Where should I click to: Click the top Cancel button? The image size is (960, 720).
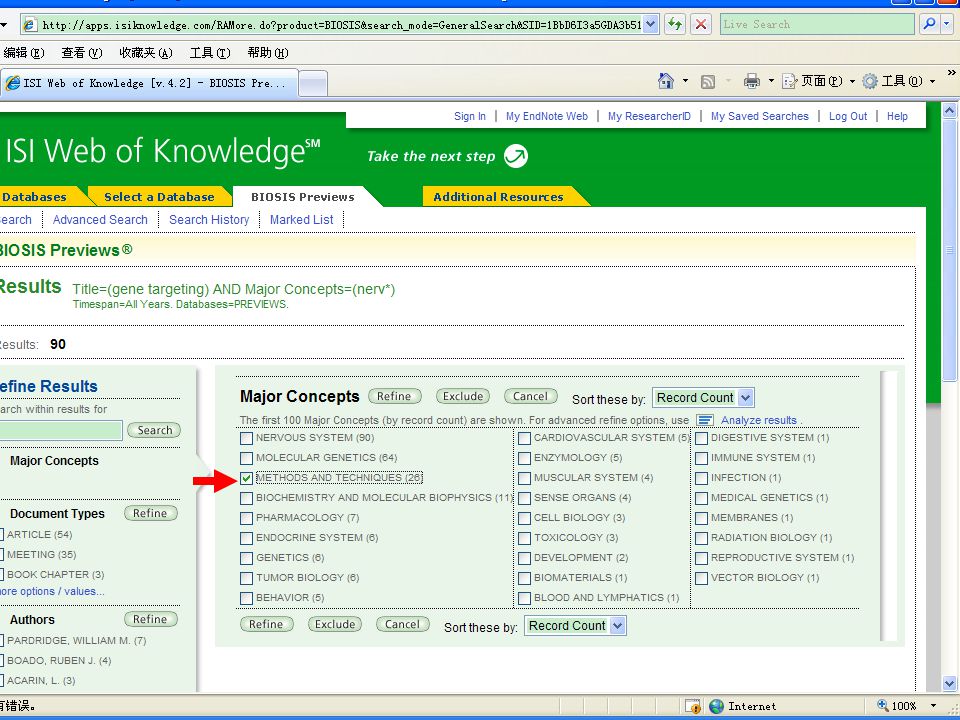530,396
